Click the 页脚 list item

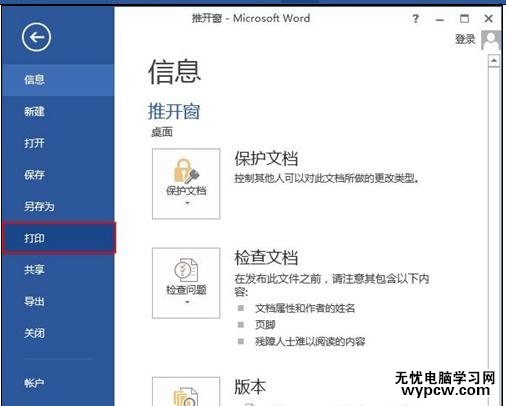(265, 324)
